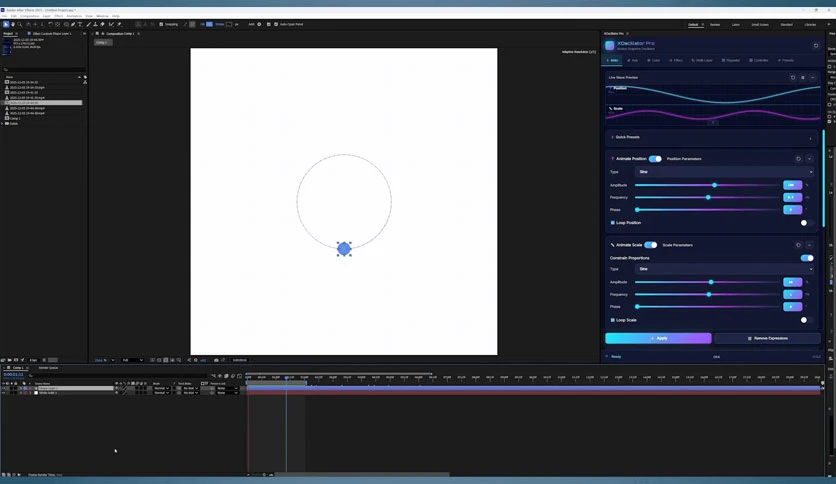Click the Project panel search field
The height and width of the screenshot is (484, 836).
tap(44, 69)
